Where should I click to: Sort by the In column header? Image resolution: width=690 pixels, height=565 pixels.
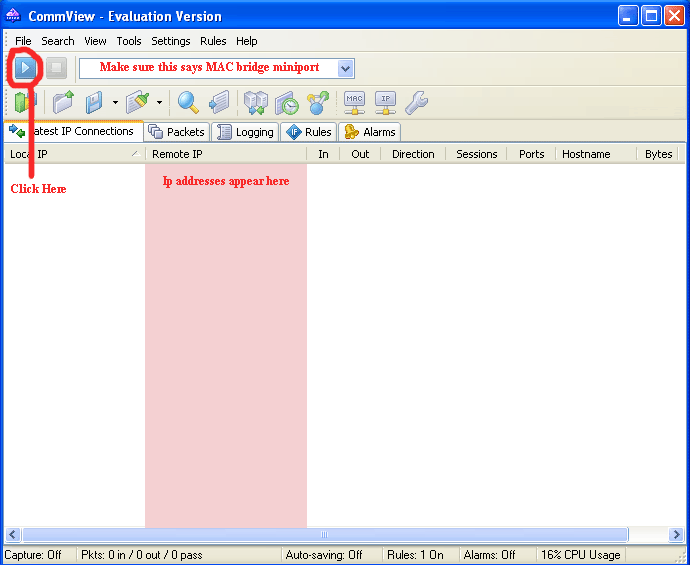coord(323,154)
